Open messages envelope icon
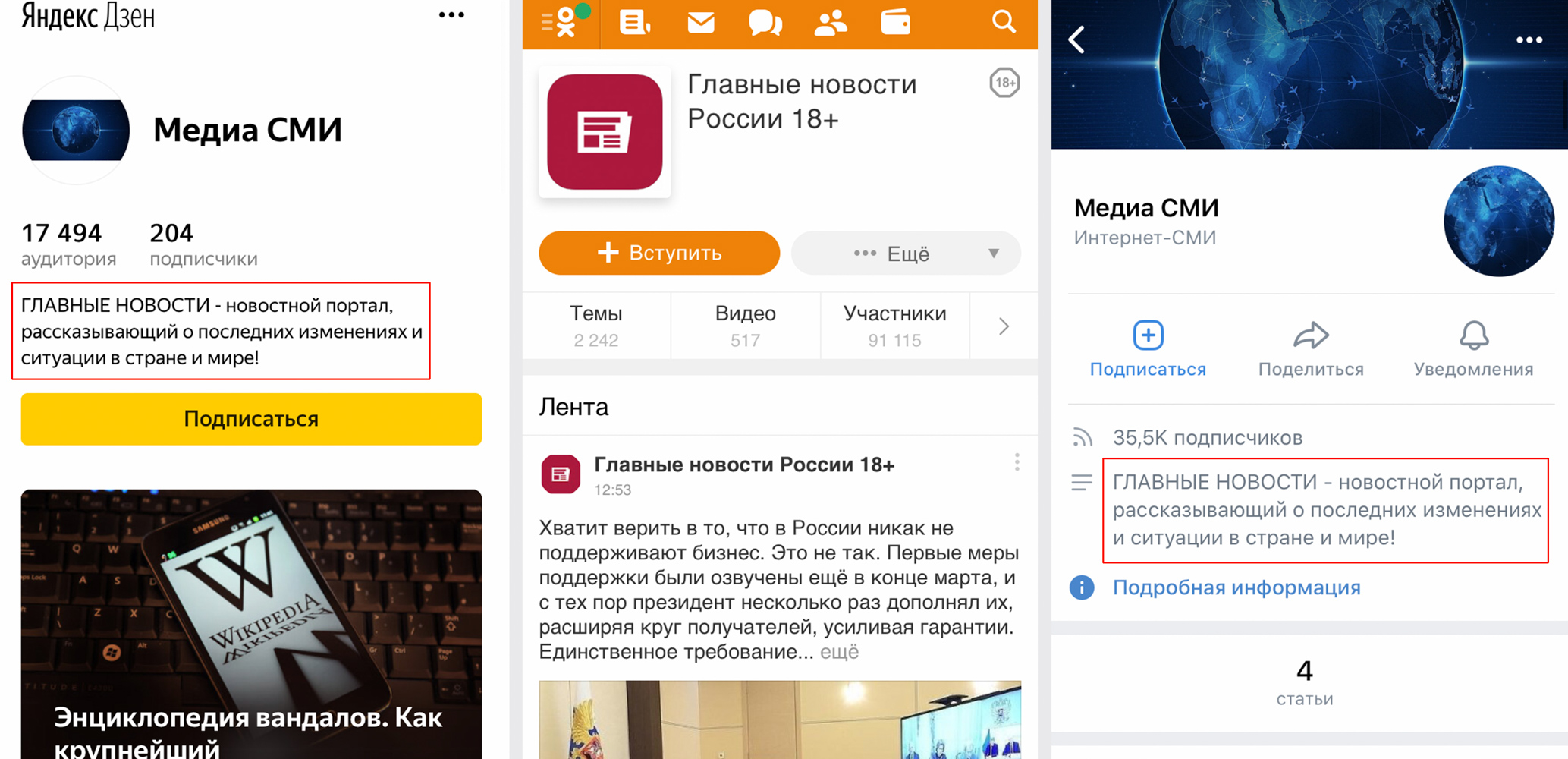 (x=700, y=23)
